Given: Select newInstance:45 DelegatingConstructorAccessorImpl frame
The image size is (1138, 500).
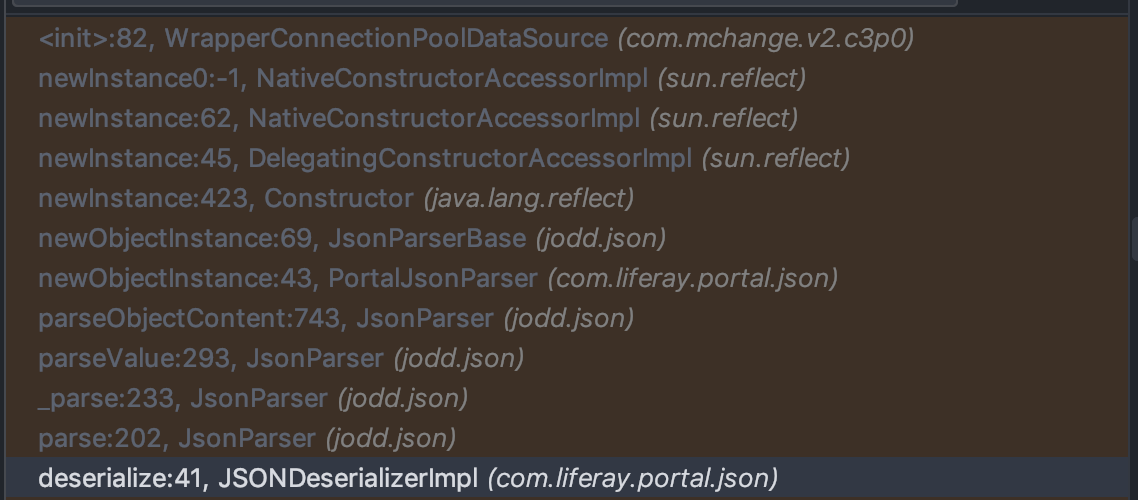Looking at the screenshot, I should point(364,158).
